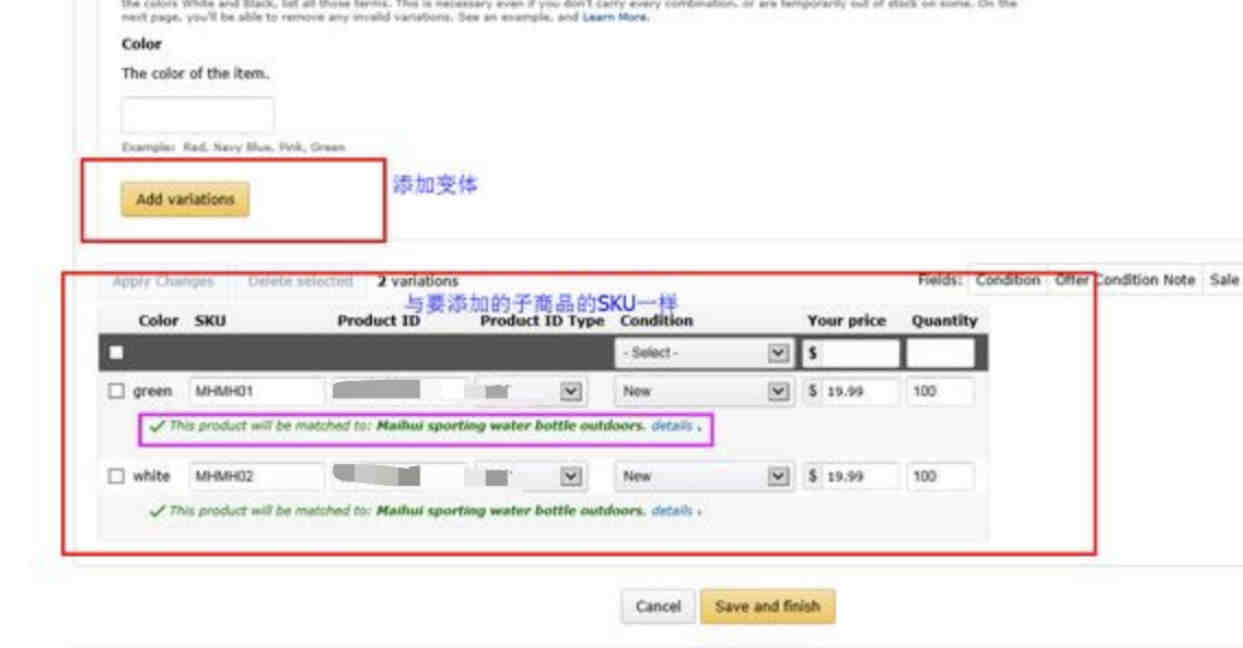Open details link under green variation
The image size is (1243, 648).
pos(672,426)
